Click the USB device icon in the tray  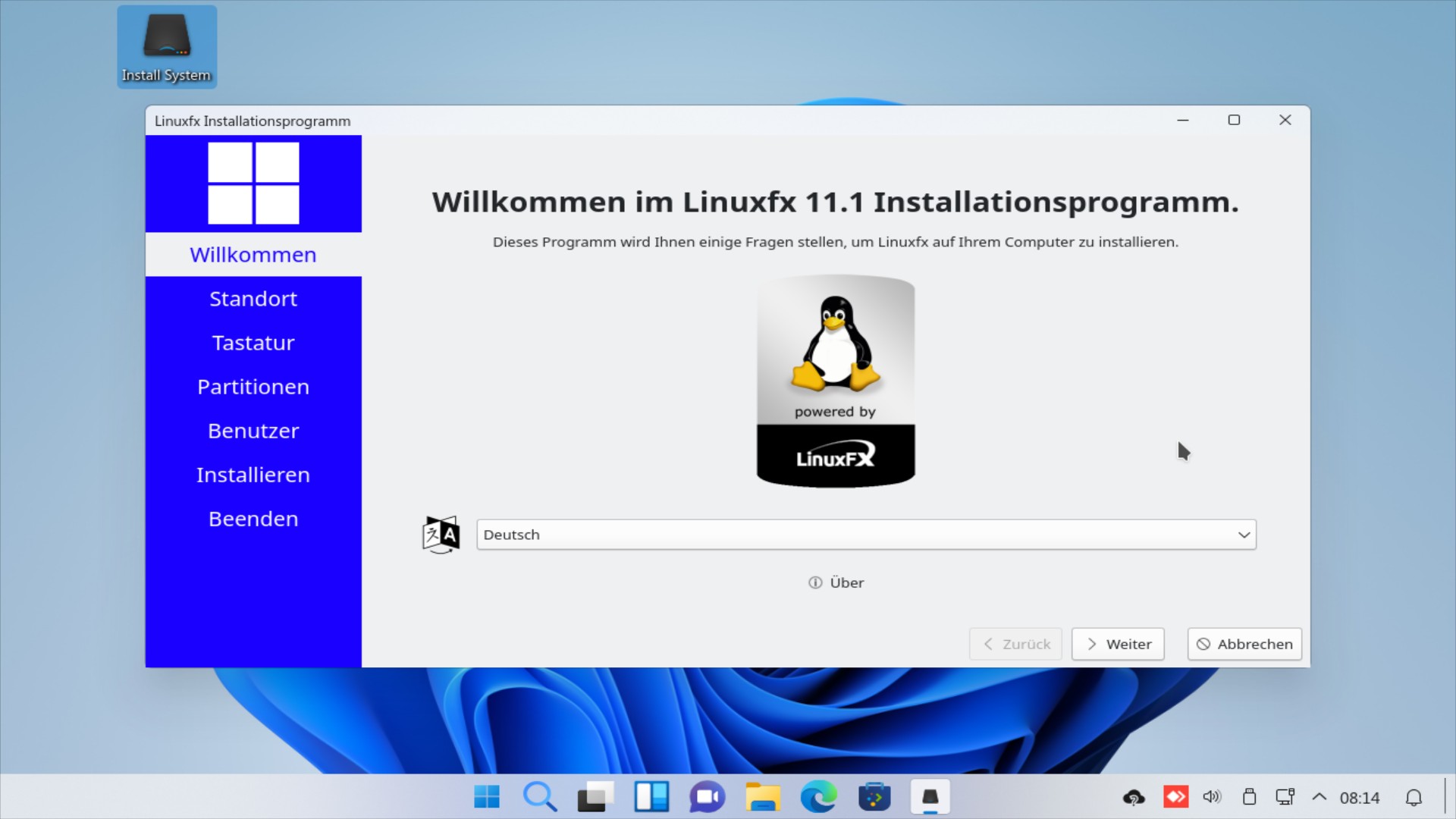[1250, 797]
